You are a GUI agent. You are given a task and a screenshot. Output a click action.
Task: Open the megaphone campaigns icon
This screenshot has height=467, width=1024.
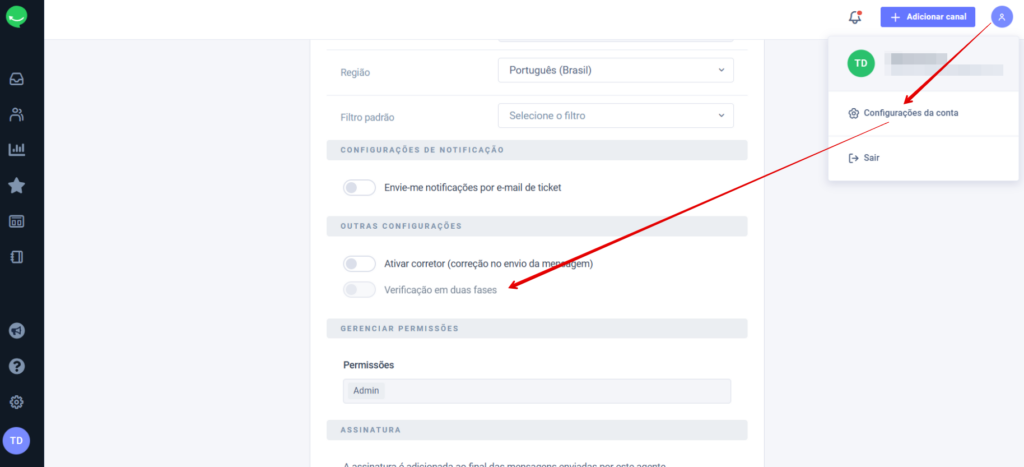16,330
